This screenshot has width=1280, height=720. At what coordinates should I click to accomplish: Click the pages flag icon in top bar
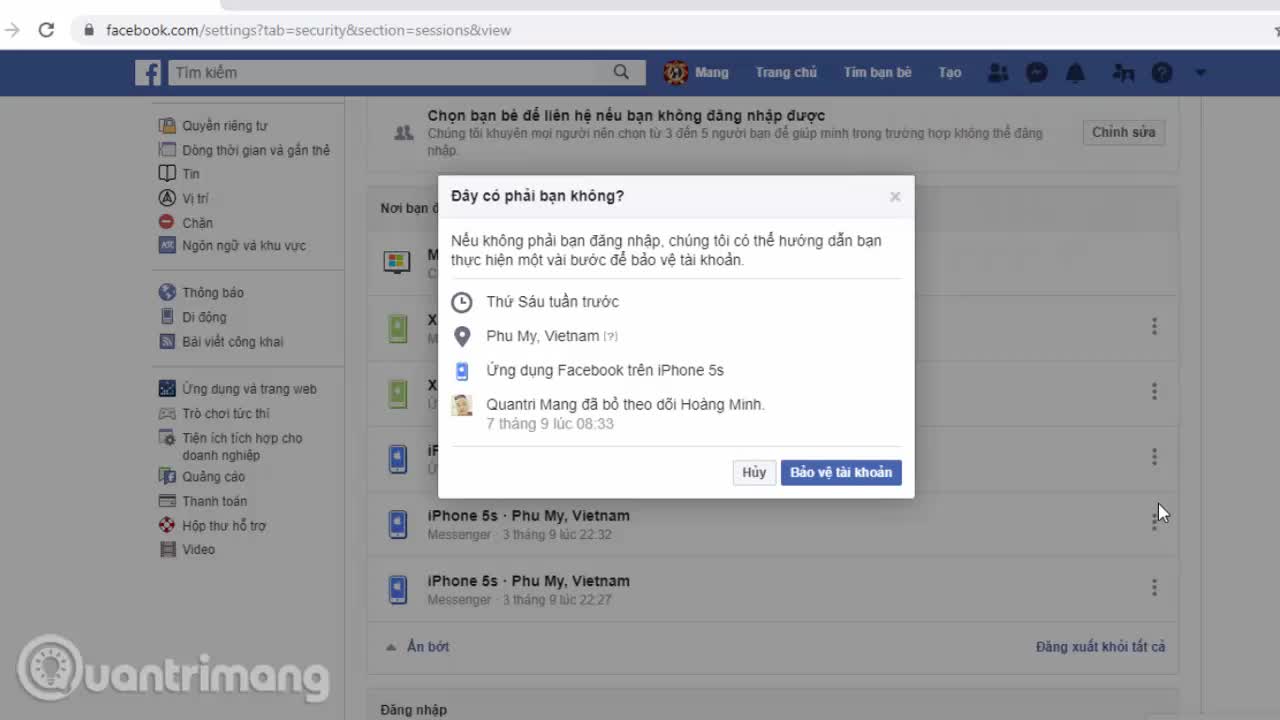tap(1122, 72)
